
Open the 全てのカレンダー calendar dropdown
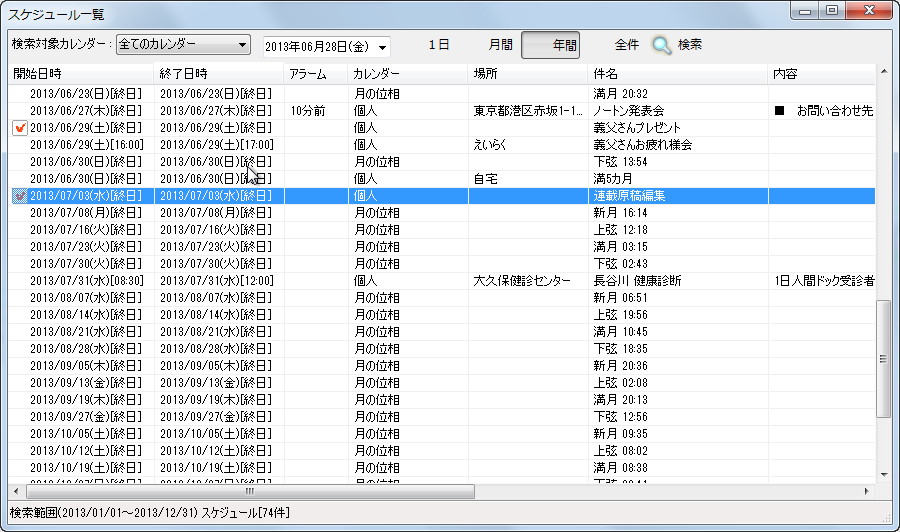coord(183,44)
